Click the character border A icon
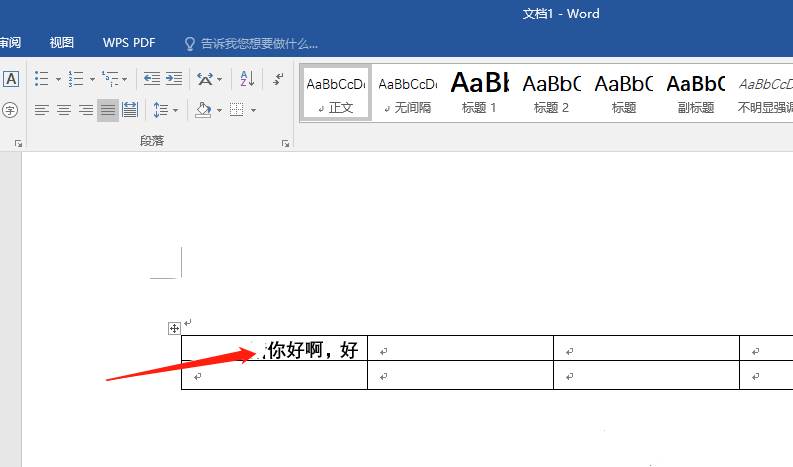 pyautogui.click(x=11, y=79)
